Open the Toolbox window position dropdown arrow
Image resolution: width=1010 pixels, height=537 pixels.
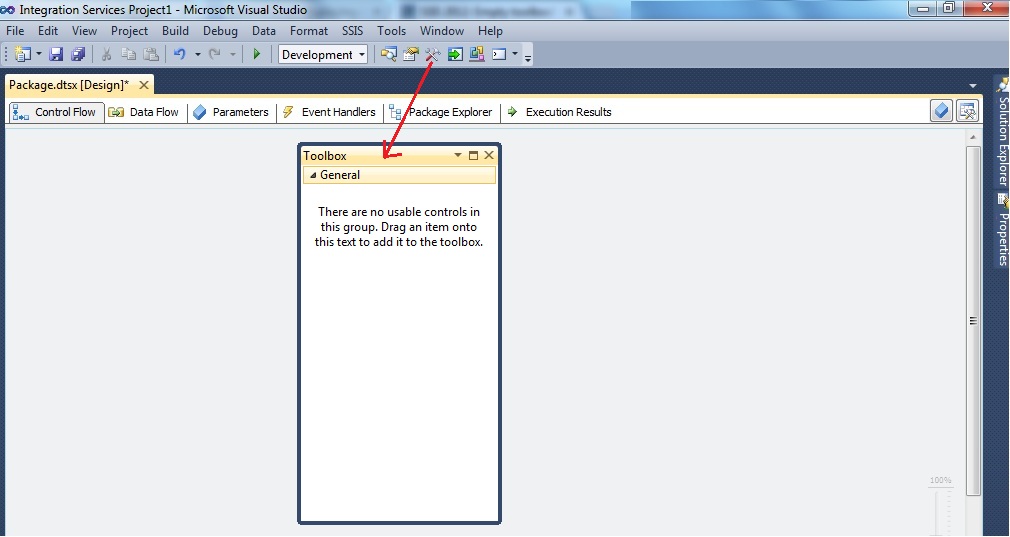tap(458, 155)
